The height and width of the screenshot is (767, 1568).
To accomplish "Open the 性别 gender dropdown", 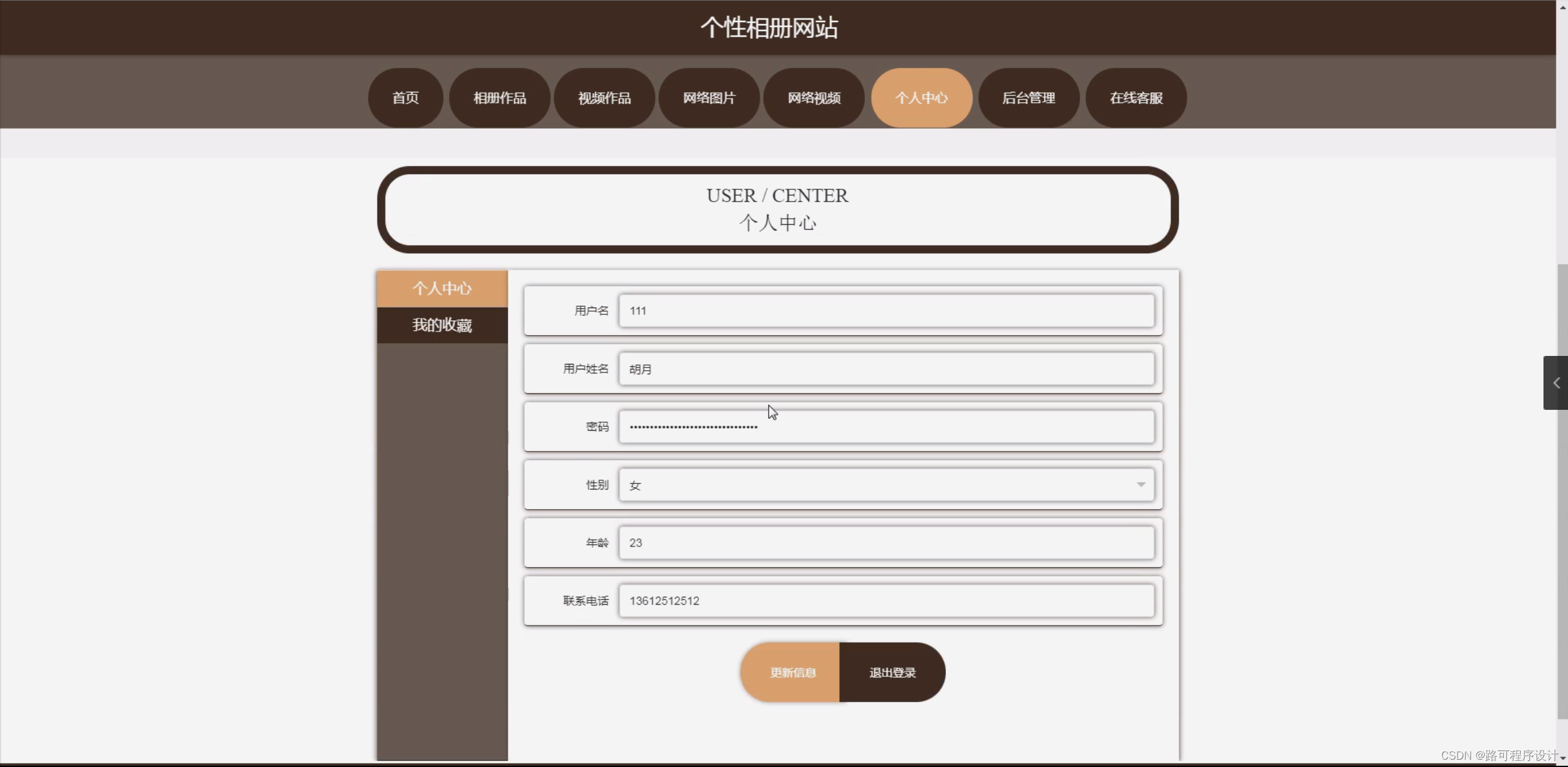I will (885, 485).
